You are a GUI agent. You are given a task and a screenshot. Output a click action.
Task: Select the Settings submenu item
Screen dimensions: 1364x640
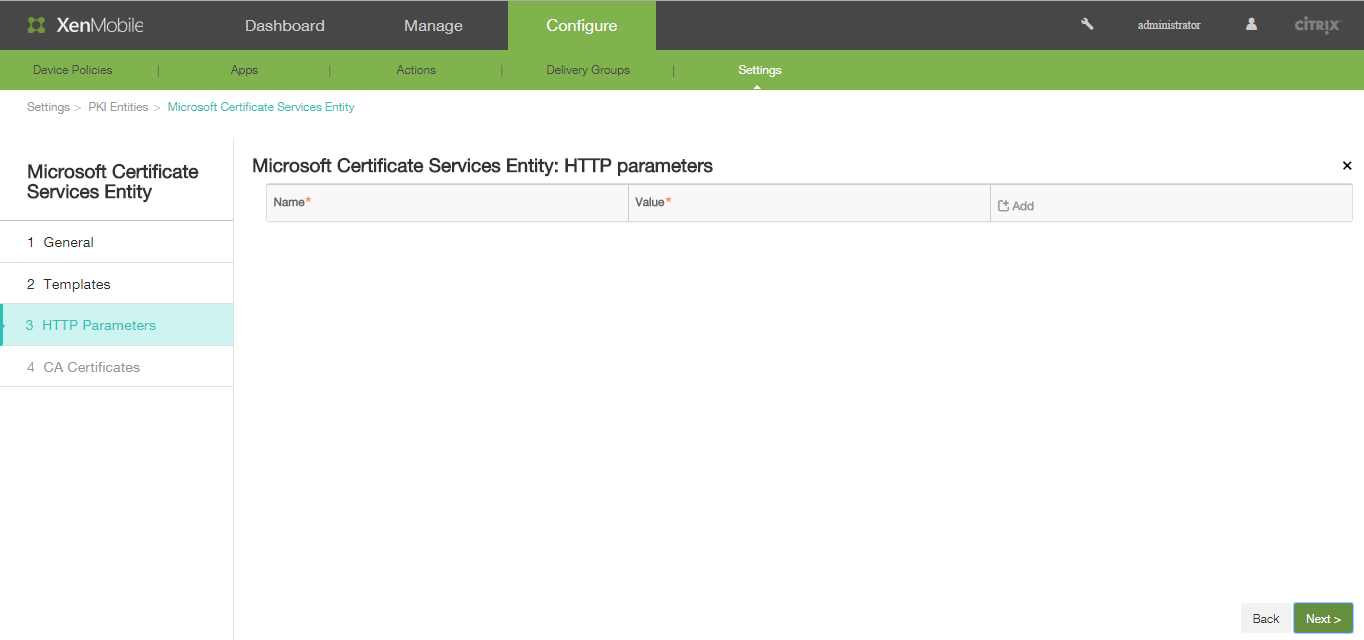point(759,70)
